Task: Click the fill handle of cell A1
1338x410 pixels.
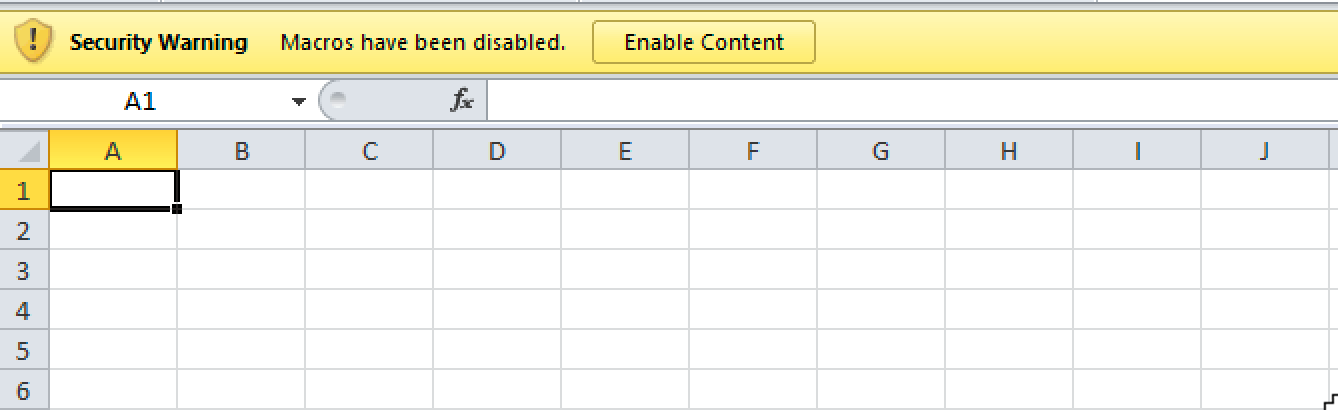Action: coord(177,209)
